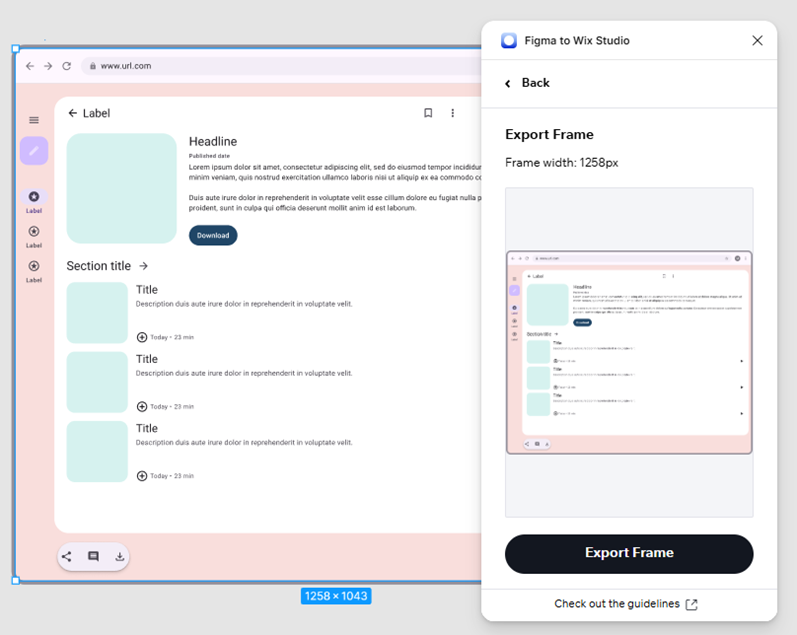Click the bookmark icon in the card header
Image resolution: width=797 pixels, height=635 pixels.
coord(428,113)
